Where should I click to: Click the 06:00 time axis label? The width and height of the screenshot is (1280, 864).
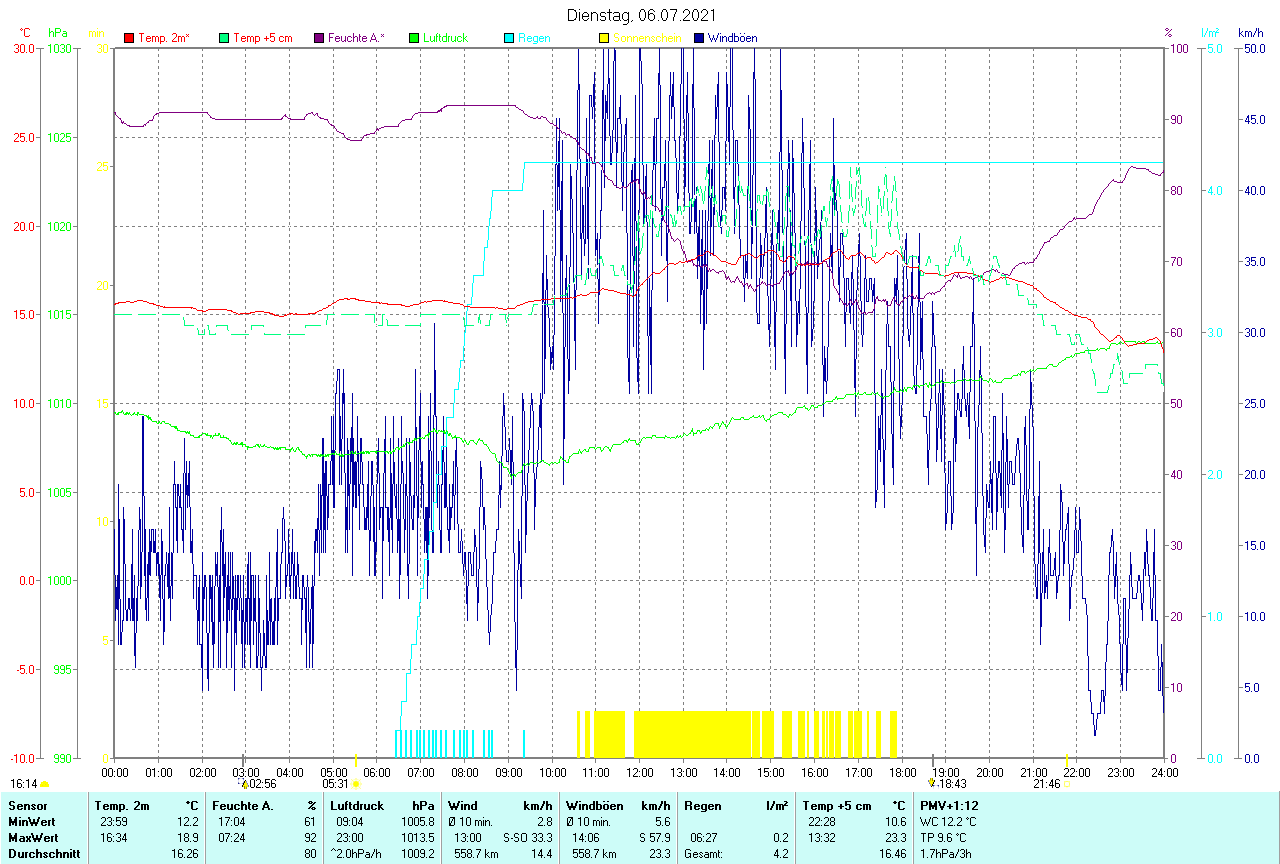pyautogui.click(x=377, y=772)
